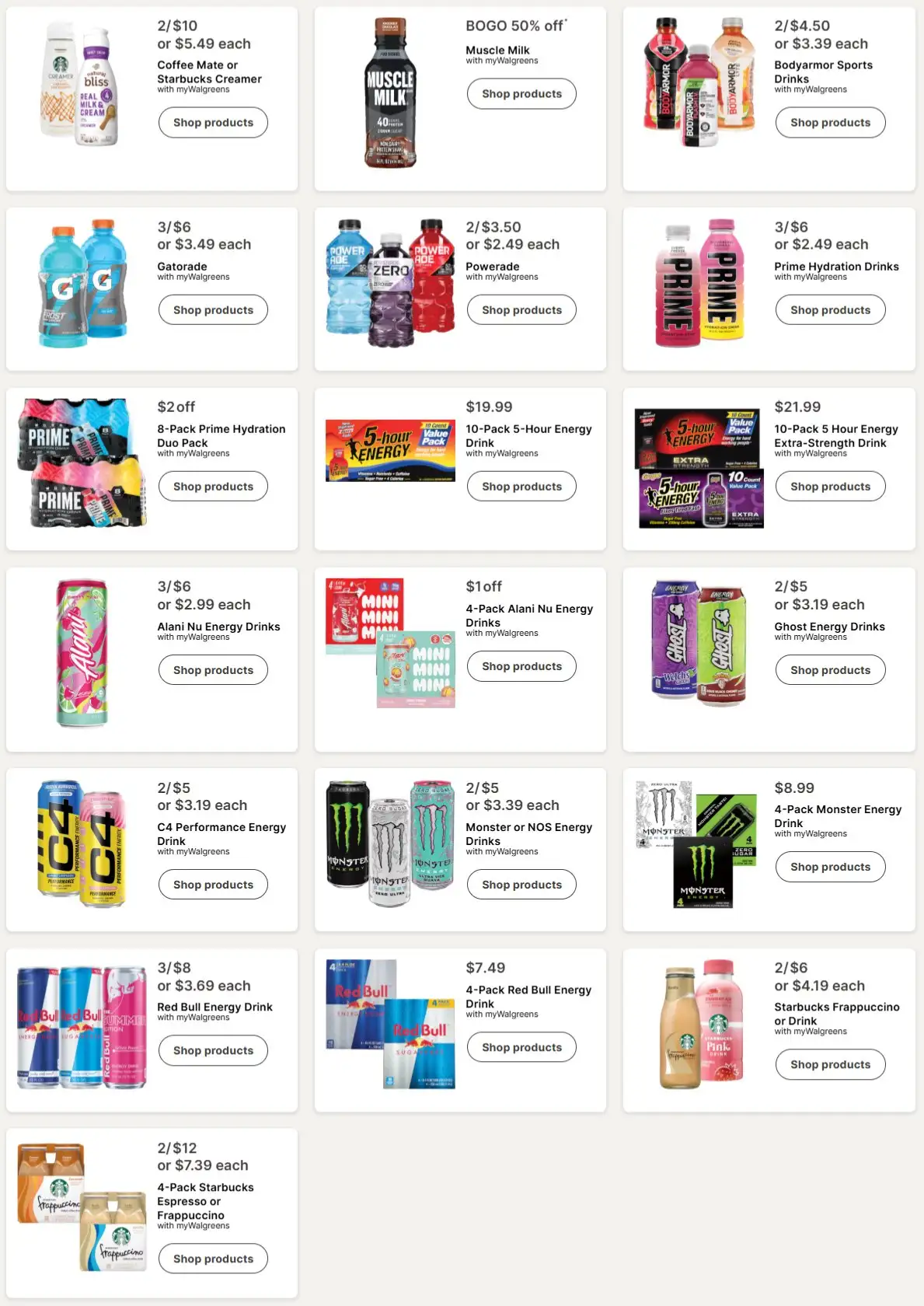The image size is (924, 1306).
Task: Click the Powerade bottles image
Action: 390,283
